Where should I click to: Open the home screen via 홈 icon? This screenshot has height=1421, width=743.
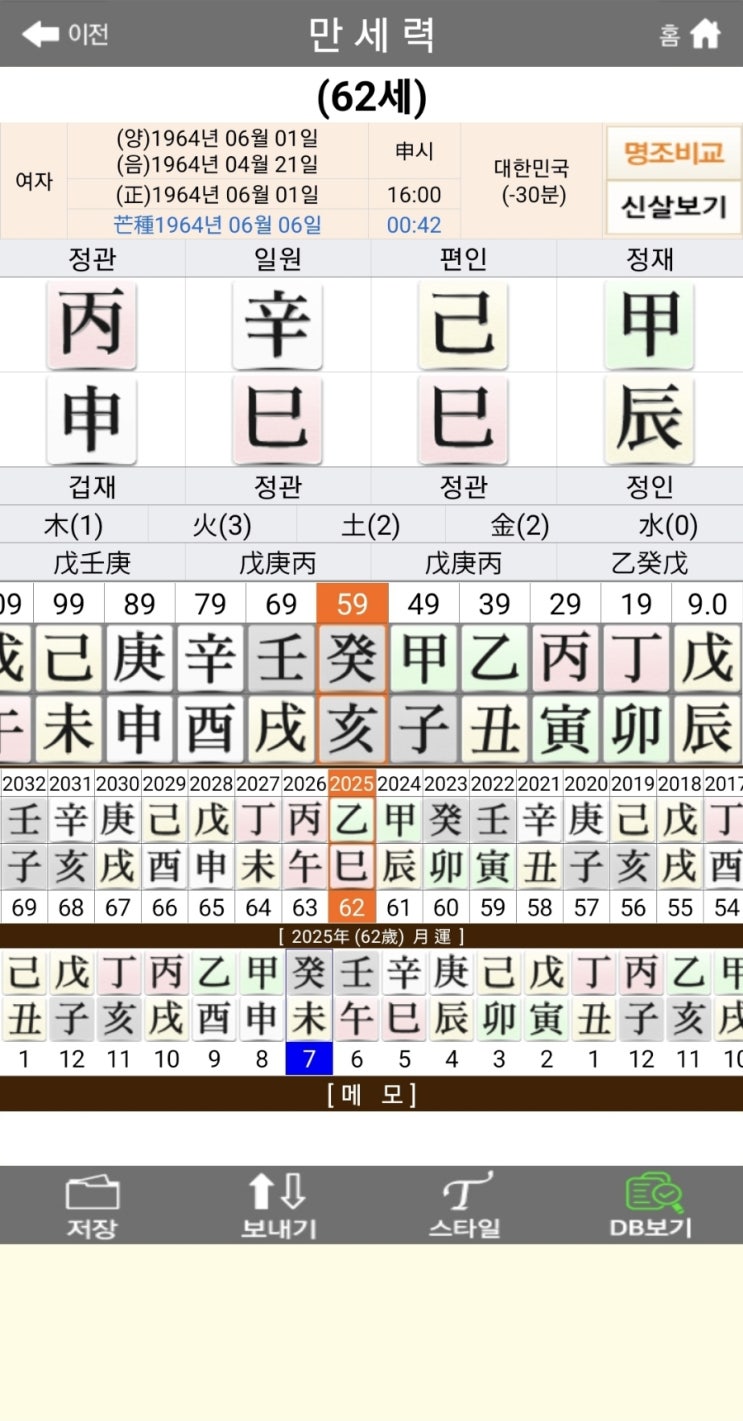click(690, 33)
